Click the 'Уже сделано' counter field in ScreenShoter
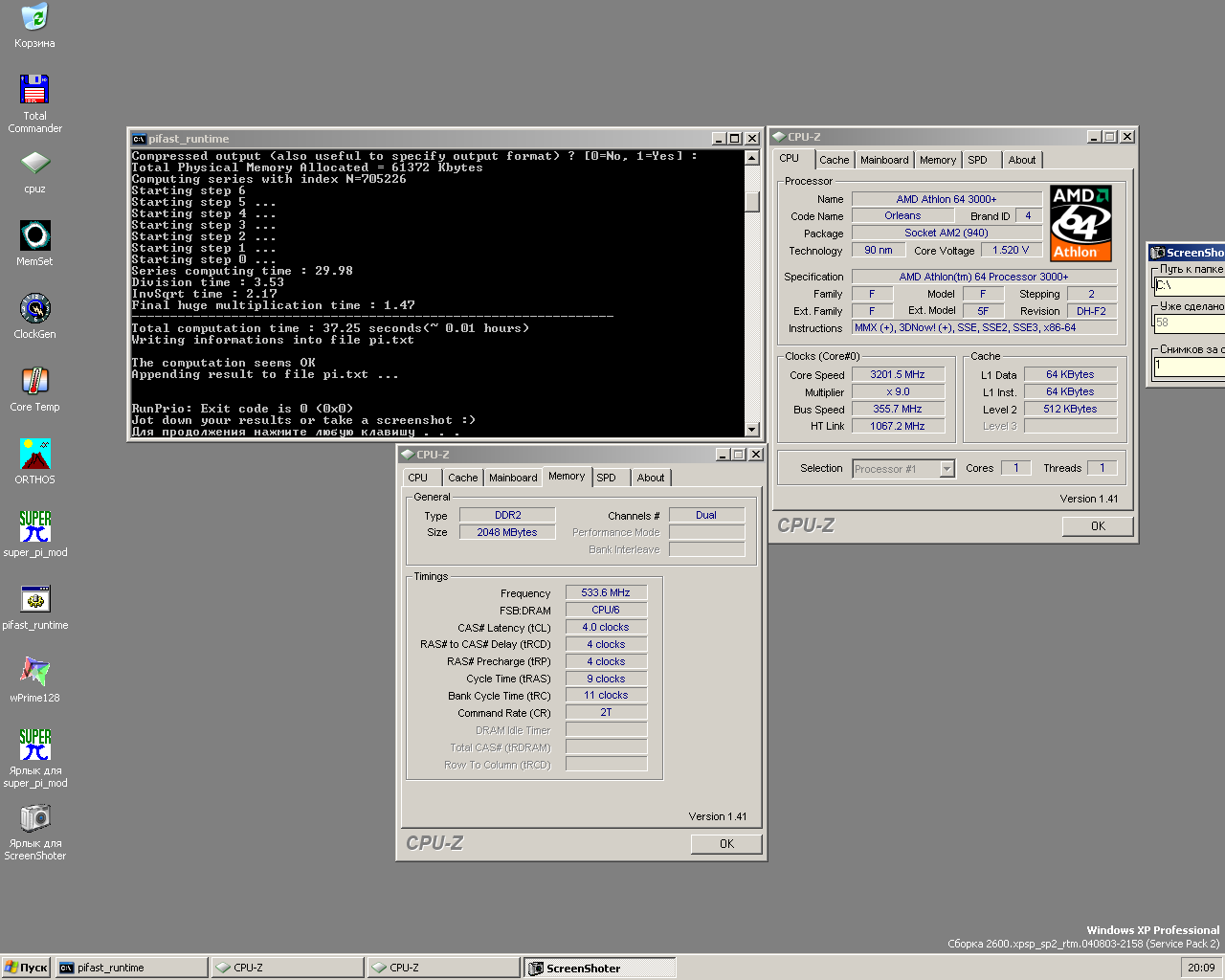The width and height of the screenshot is (1225, 980). tap(1190, 323)
